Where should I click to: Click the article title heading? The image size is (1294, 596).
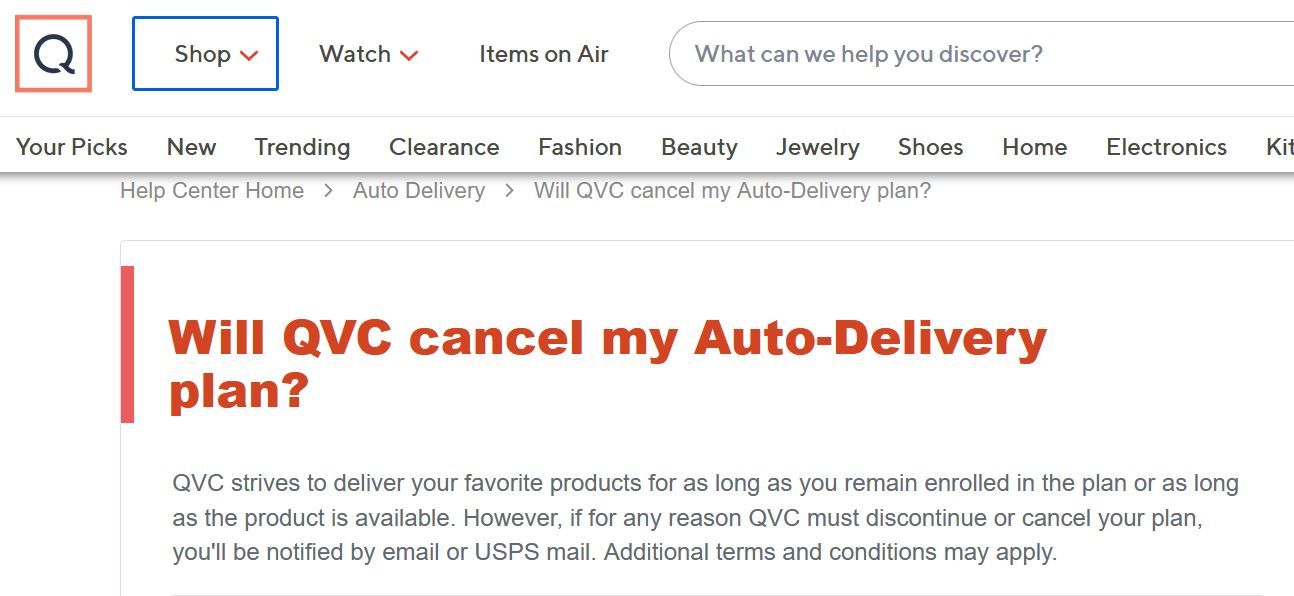[x=608, y=362]
